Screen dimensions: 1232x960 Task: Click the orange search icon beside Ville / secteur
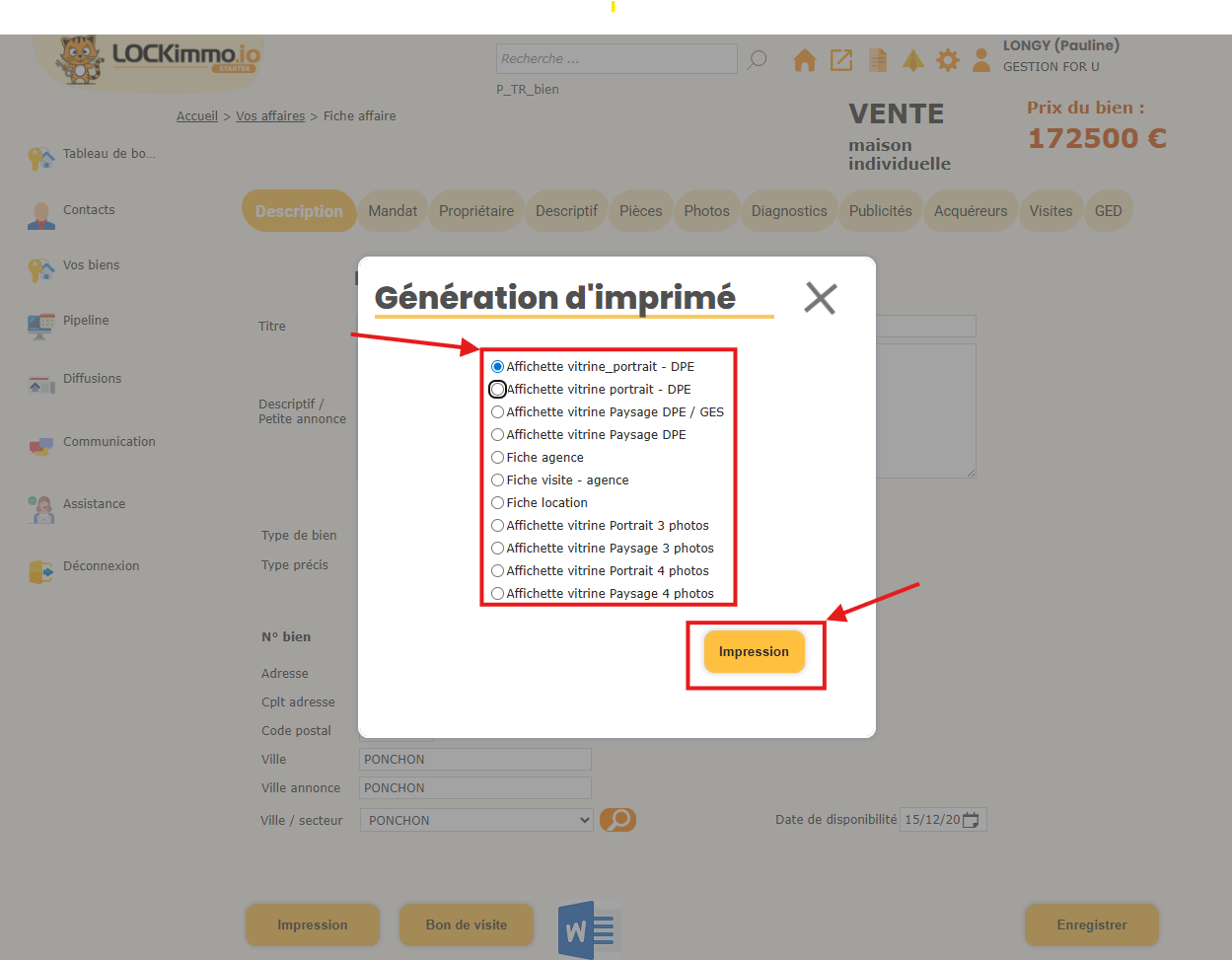[x=618, y=820]
